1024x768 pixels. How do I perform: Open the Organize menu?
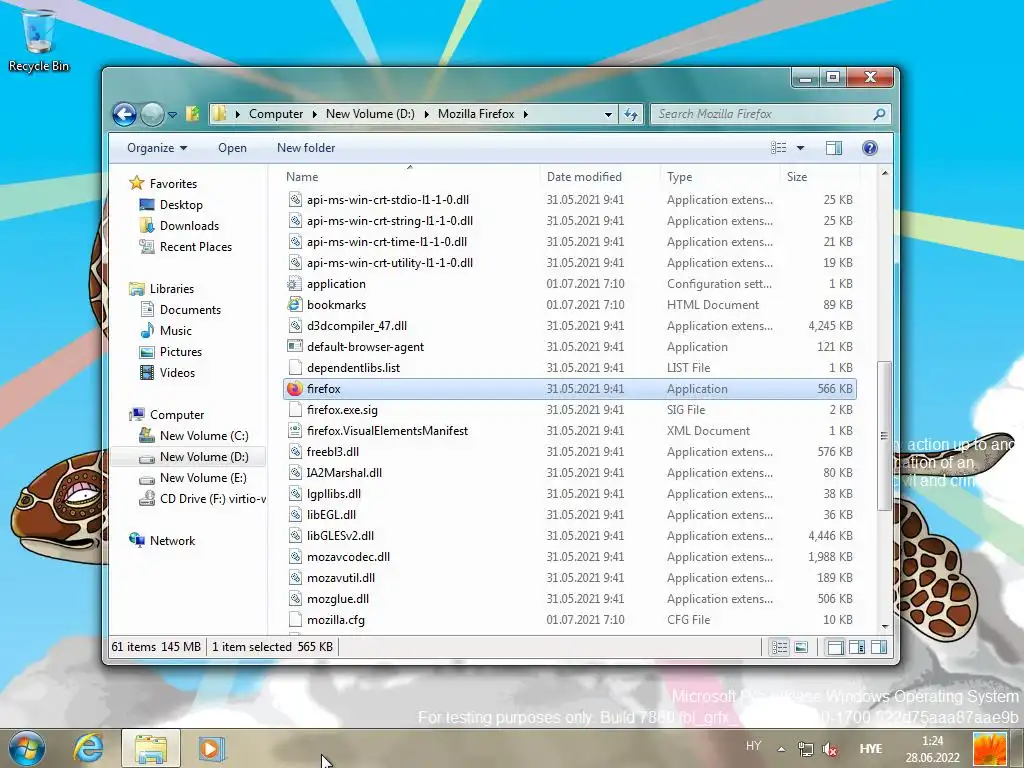(157, 148)
